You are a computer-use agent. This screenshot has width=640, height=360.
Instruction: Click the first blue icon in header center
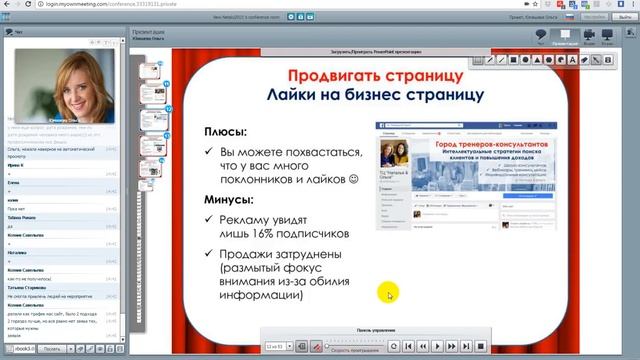[291, 17]
